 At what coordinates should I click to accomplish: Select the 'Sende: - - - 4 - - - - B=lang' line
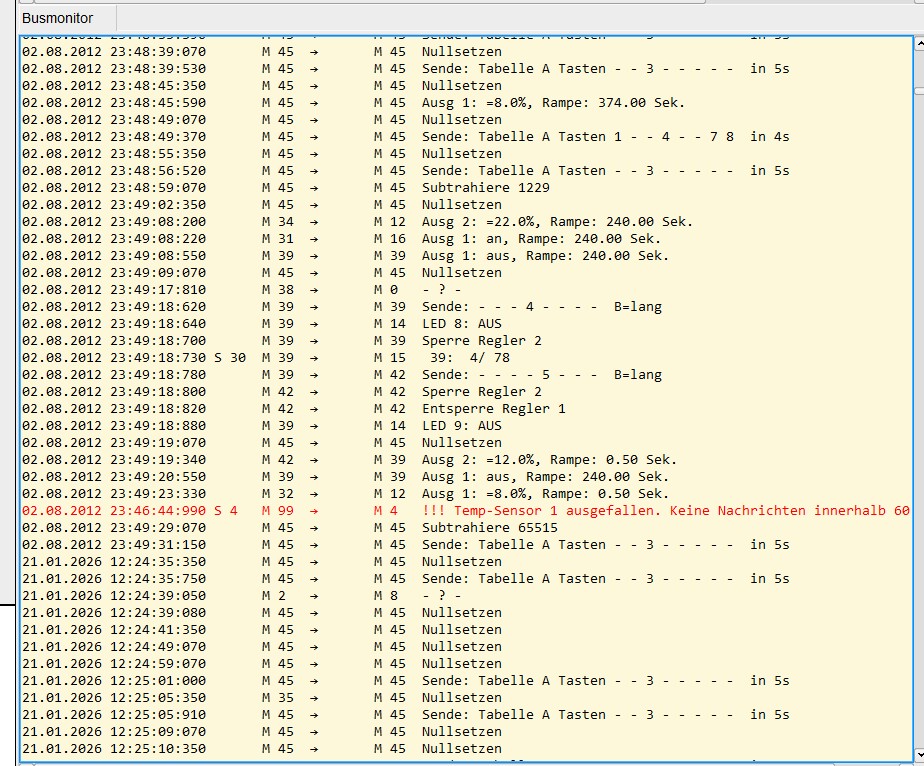tap(541, 307)
